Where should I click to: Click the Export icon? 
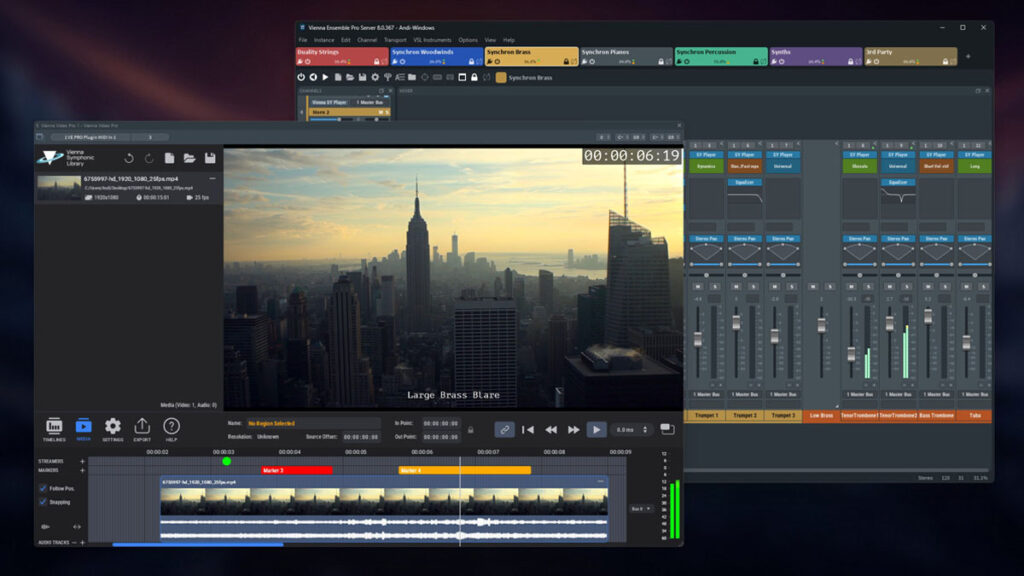point(142,429)
